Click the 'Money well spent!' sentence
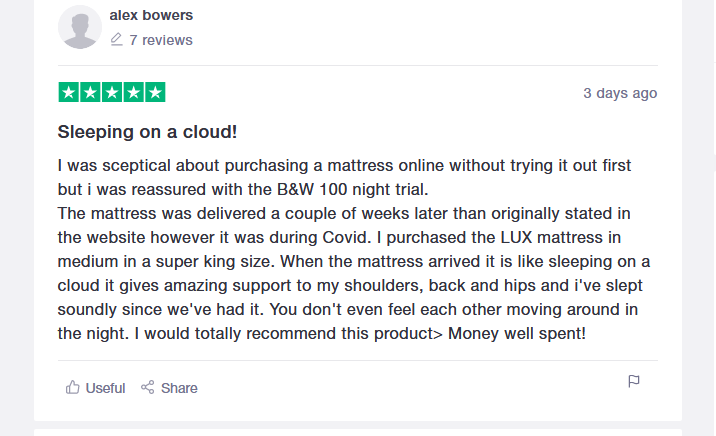This screenshot has width=716, height=436. 516,334
